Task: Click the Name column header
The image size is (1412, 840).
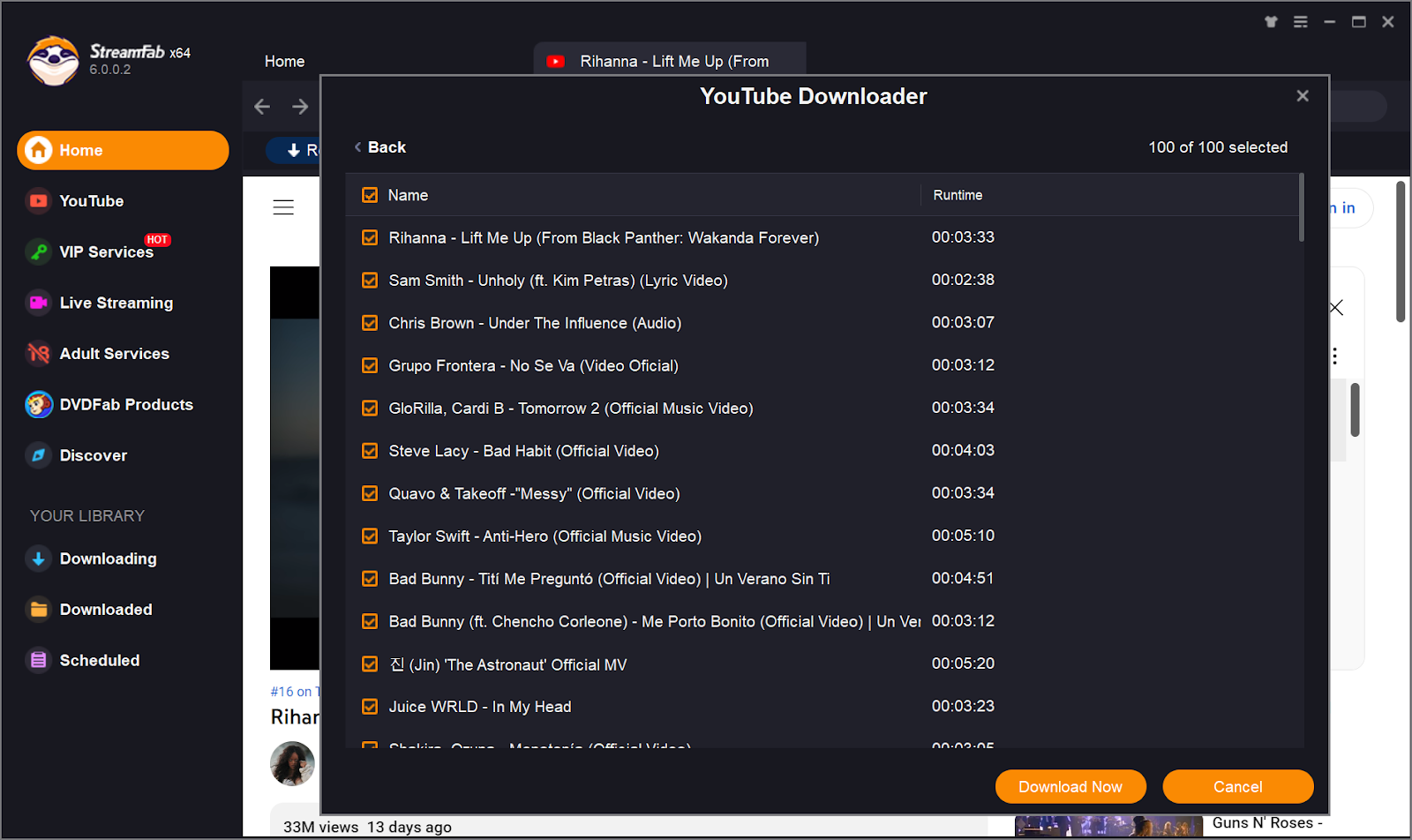Action: coord(408,195)
